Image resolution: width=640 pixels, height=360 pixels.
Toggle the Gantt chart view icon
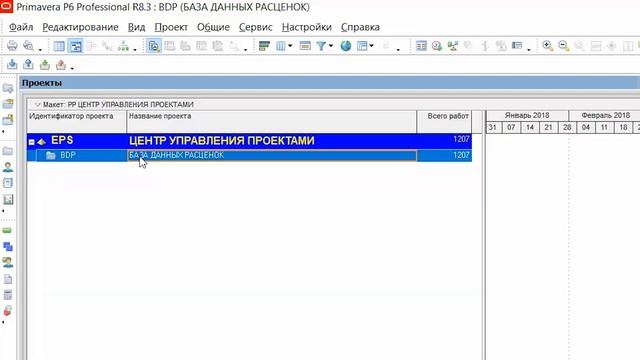tap(76, 46)
